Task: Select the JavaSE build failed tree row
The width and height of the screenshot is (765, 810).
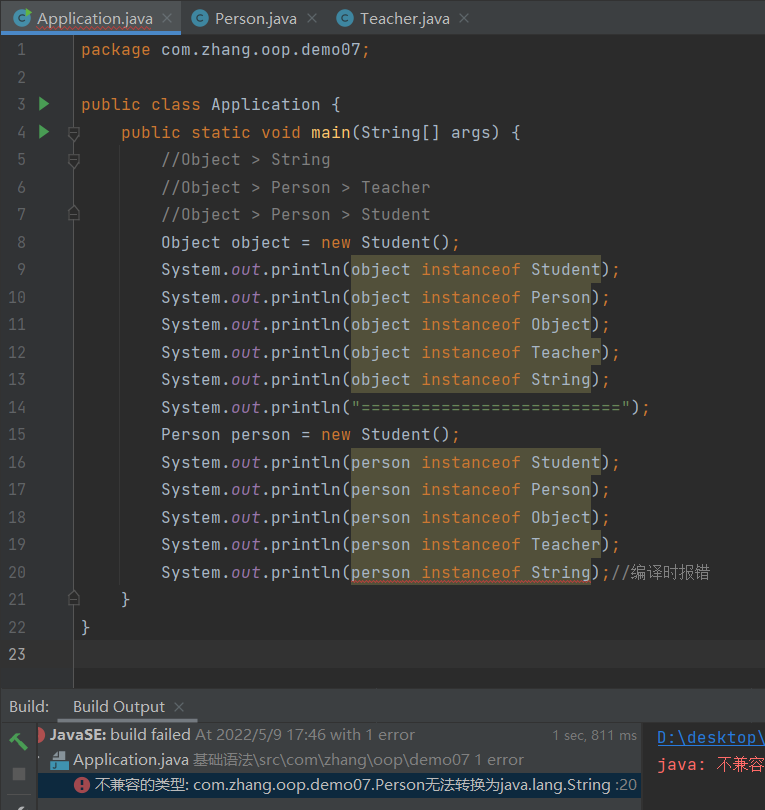Action: pos(339,735)
